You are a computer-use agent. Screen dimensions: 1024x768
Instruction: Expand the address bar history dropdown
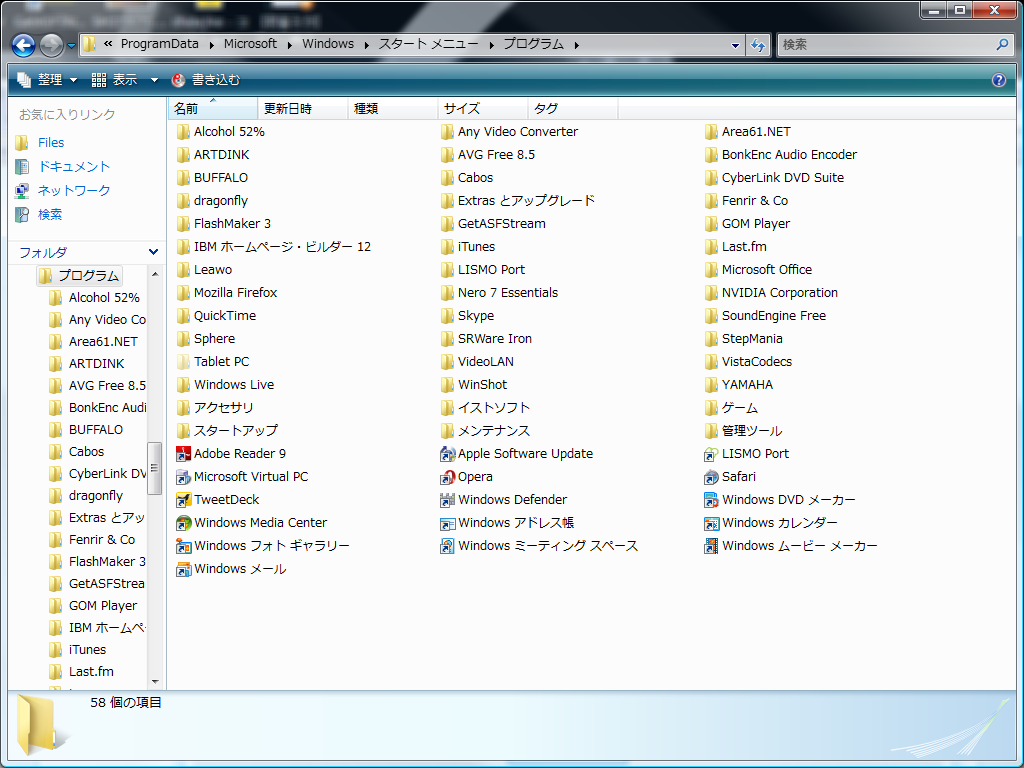(735, 45)
